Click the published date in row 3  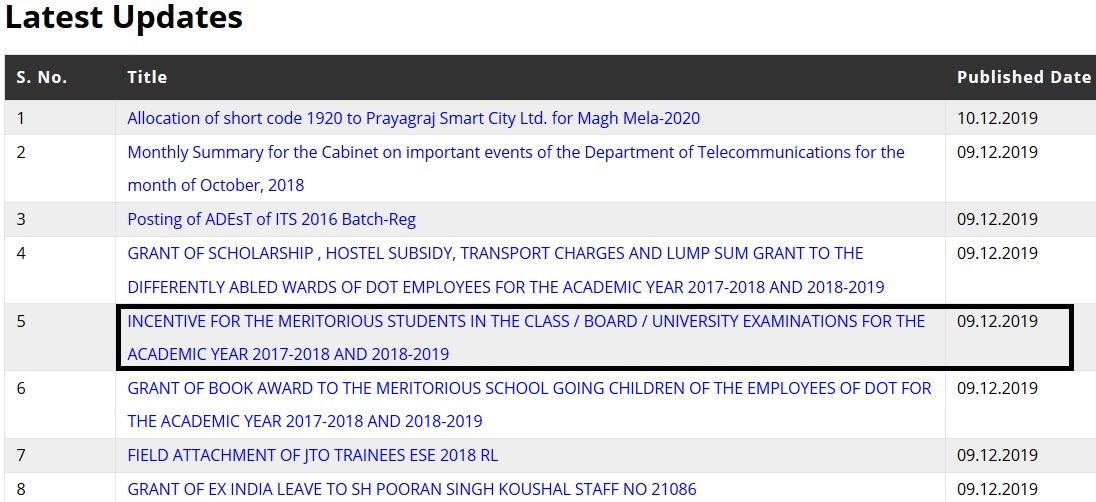click(x=997, y=219)
